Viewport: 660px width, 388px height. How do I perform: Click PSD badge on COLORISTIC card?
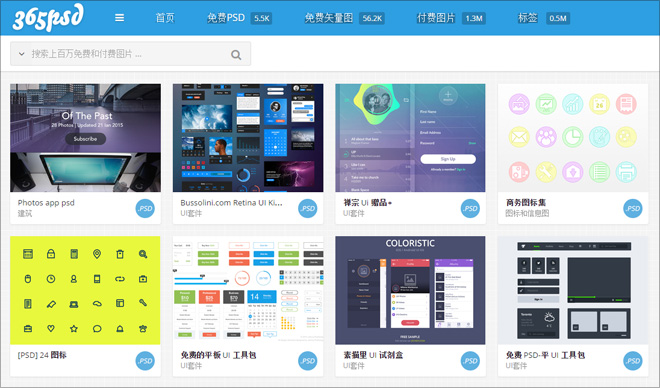(470, 361)
